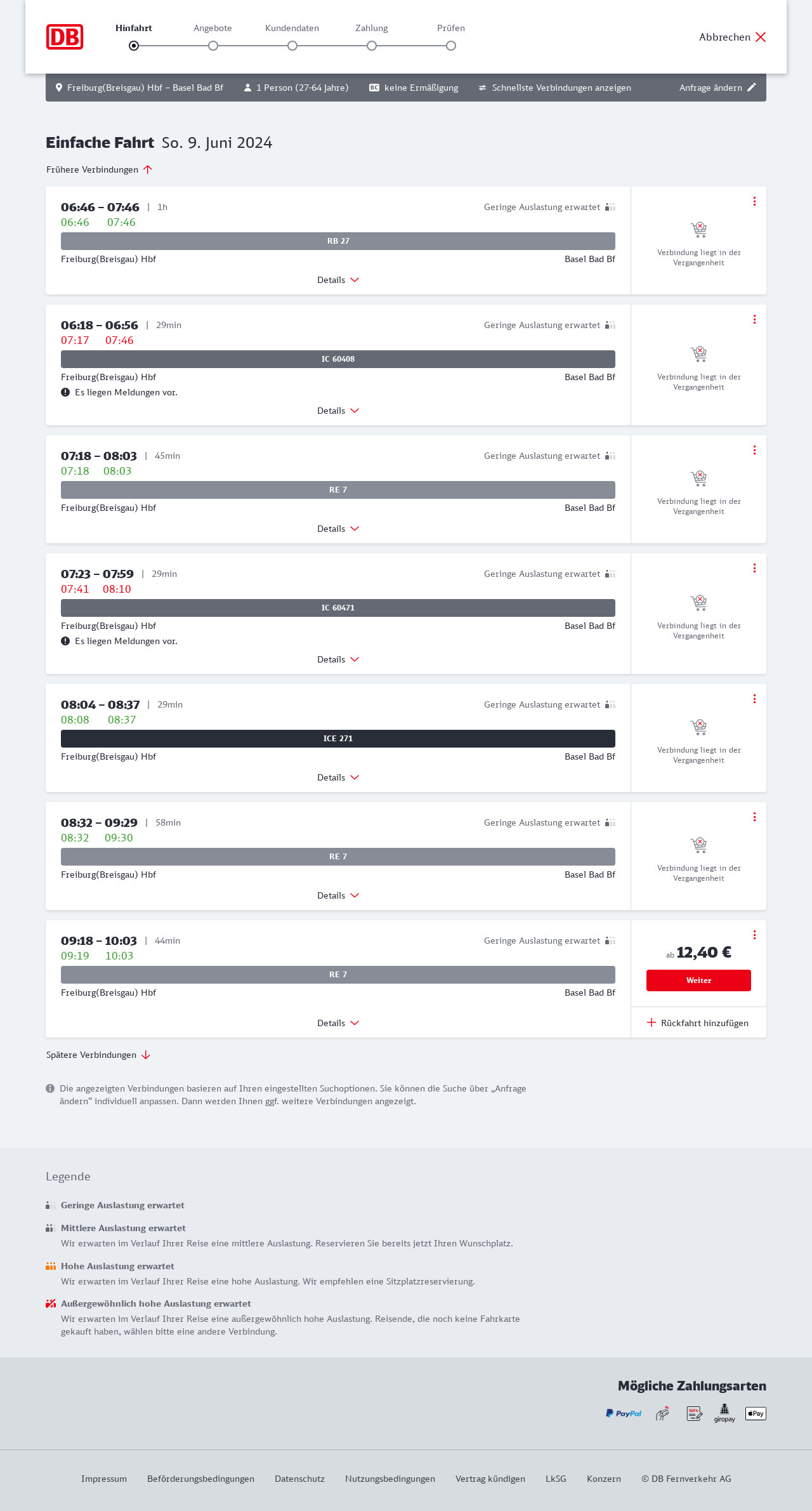
Task: Expand Details for IC 60471 connection
Action: point(338,659)
